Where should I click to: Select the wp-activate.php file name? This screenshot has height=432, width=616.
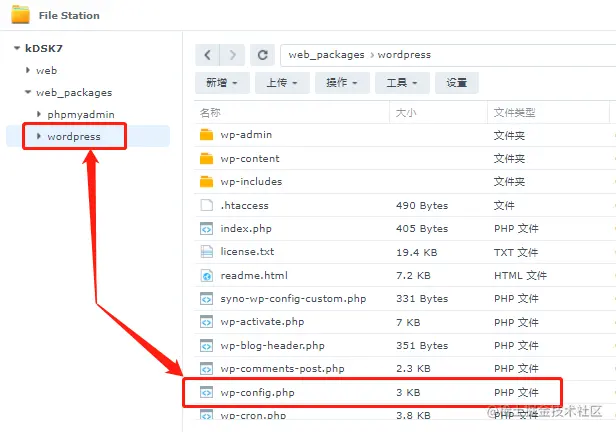[x=262, y=322]
